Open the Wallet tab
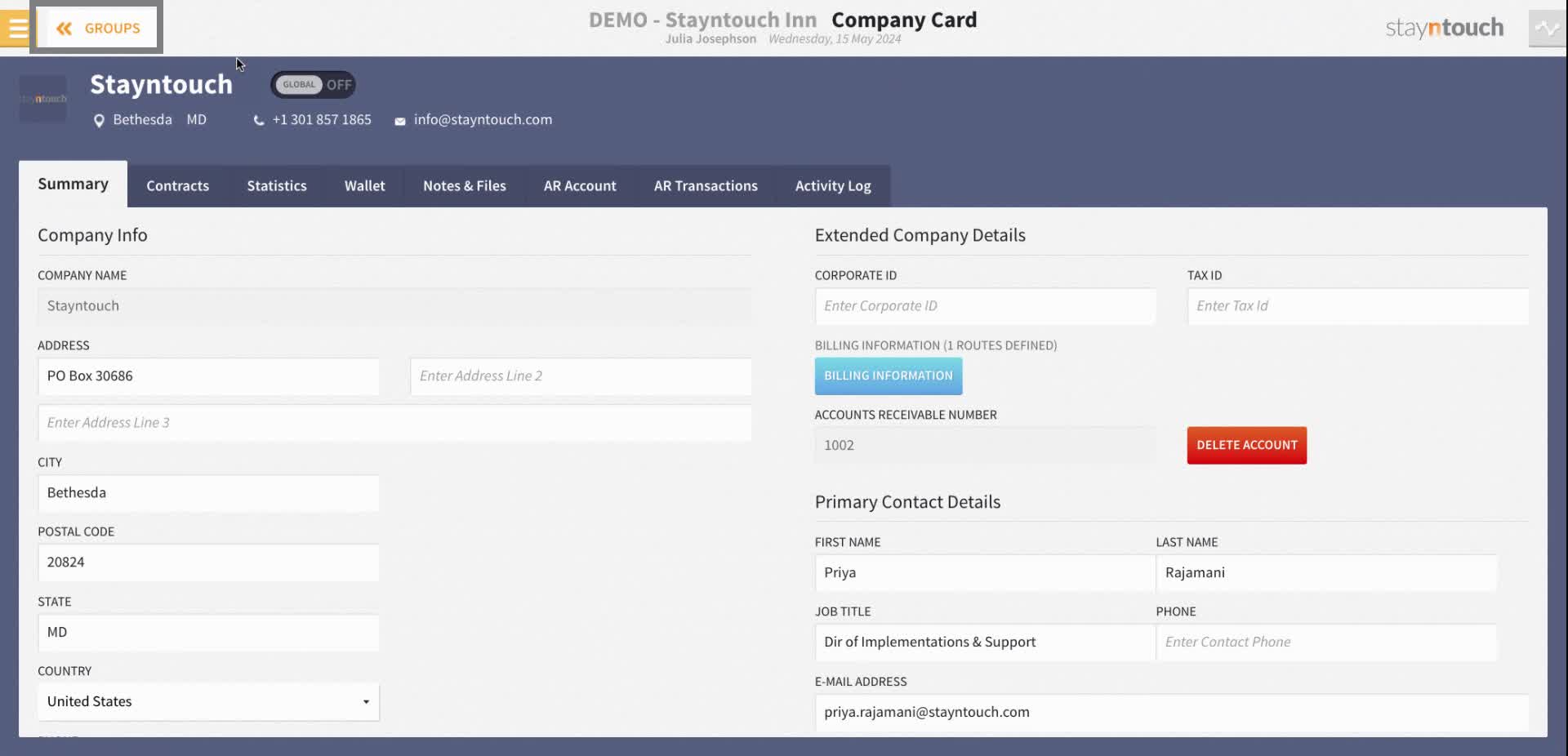Screen dimensions: 1568x756 pos(364,186)
